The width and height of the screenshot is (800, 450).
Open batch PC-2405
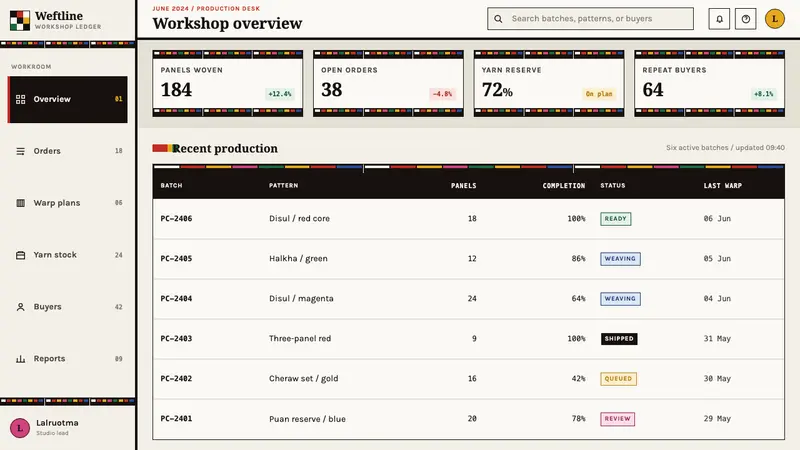click(x=177, y=259)
